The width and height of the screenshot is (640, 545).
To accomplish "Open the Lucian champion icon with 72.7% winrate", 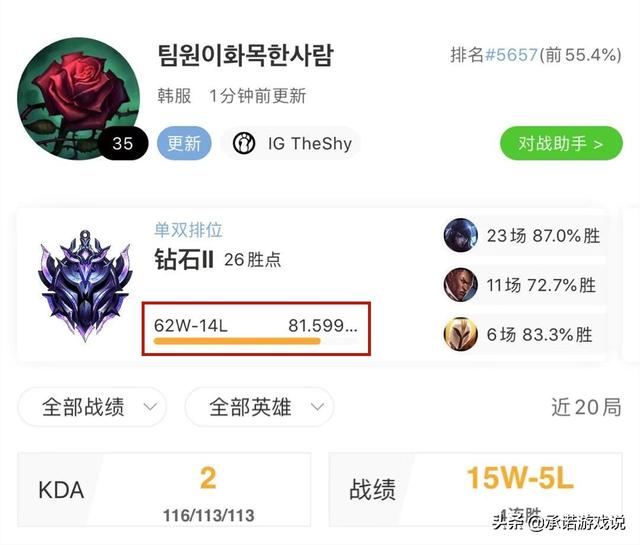I will (460, 285).
